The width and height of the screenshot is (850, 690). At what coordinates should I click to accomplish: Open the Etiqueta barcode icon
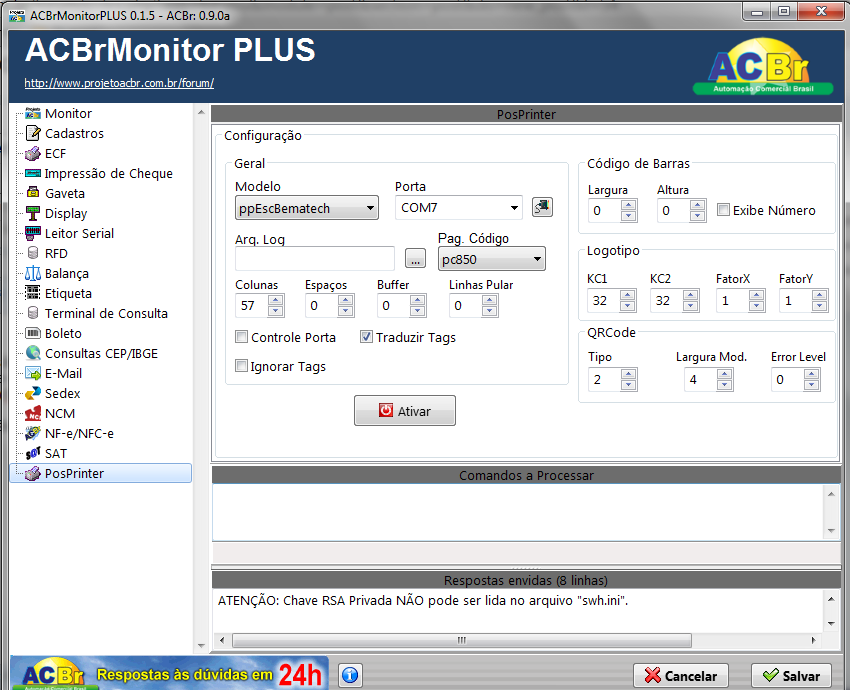pyautogui.click(x=33, y=293)
